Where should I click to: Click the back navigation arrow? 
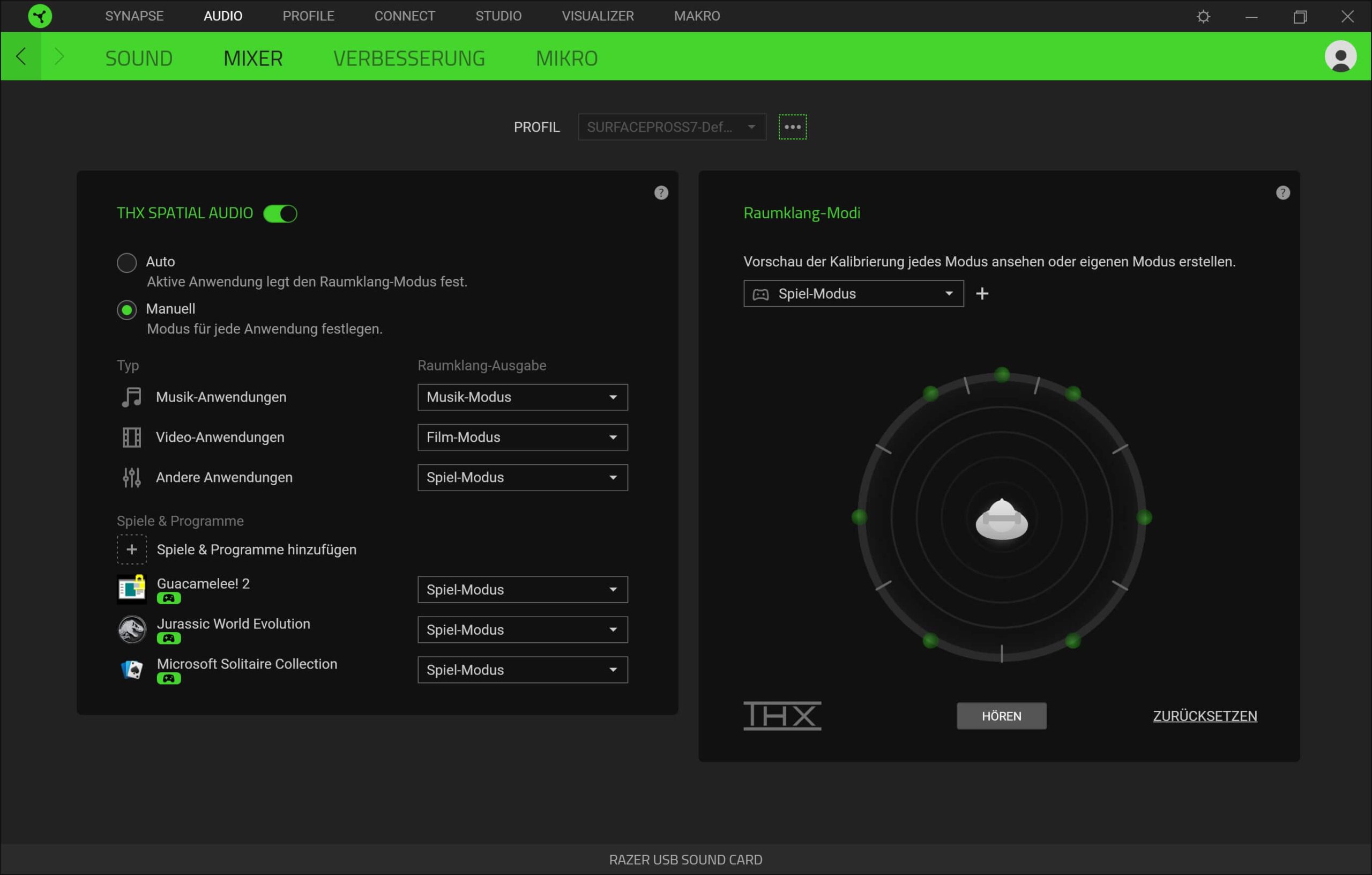[x=21, y=56]
